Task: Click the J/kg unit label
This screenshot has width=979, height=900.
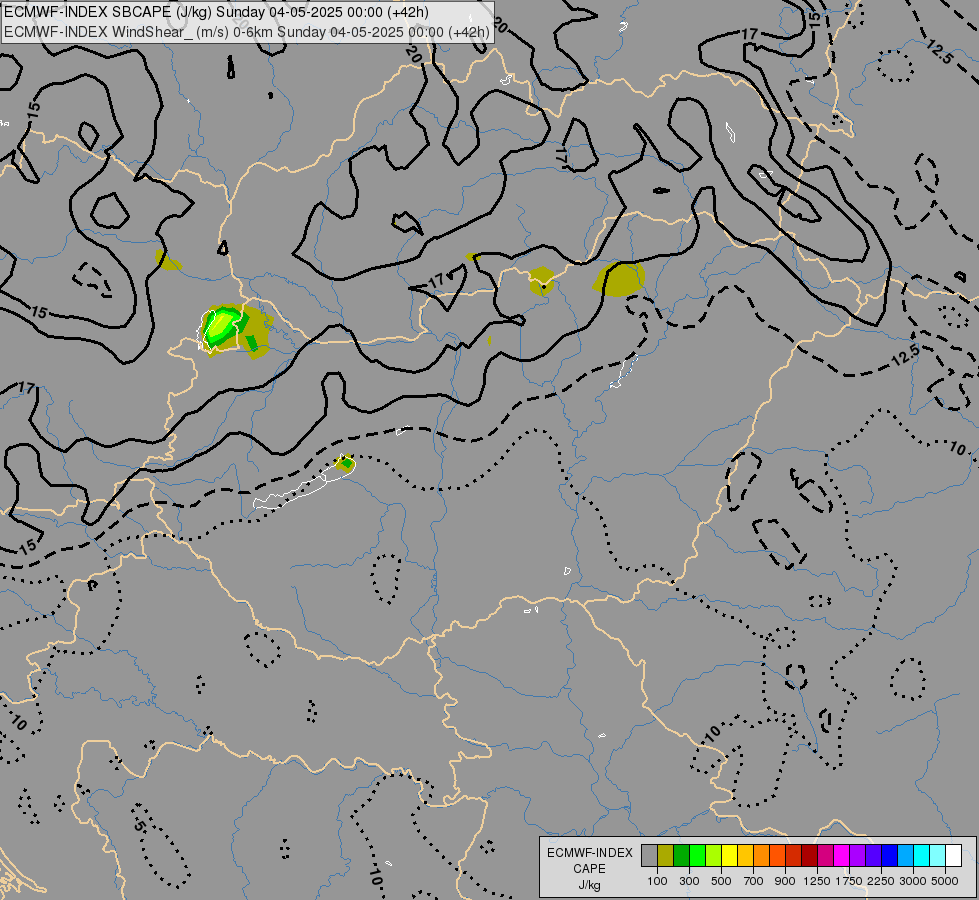Action: tap(589, 886)
